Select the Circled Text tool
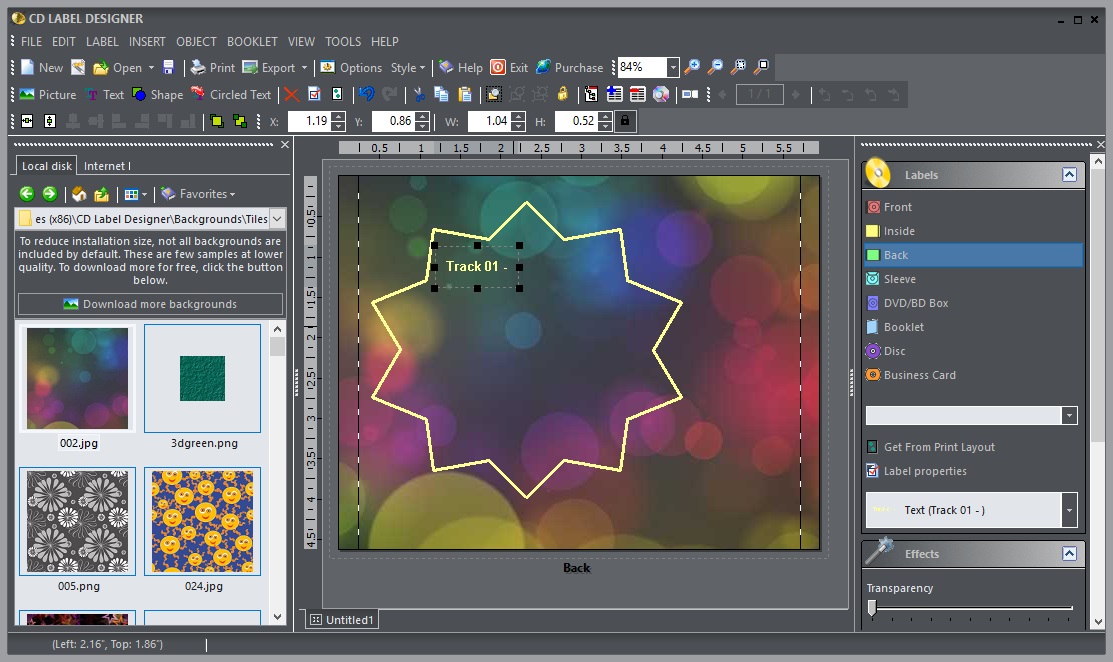The height and width of the screenshot is (662, 1113). 231,94
